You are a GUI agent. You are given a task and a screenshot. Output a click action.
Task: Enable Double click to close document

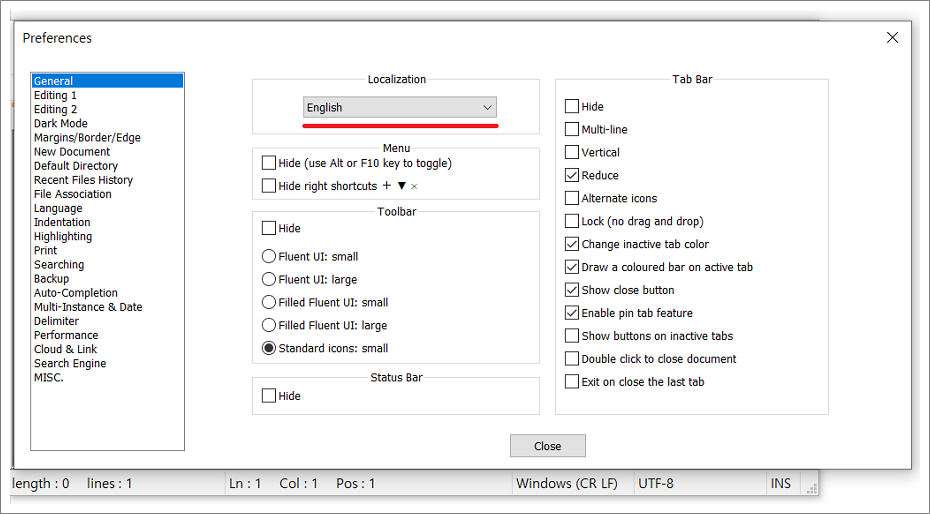pos(572,359)
